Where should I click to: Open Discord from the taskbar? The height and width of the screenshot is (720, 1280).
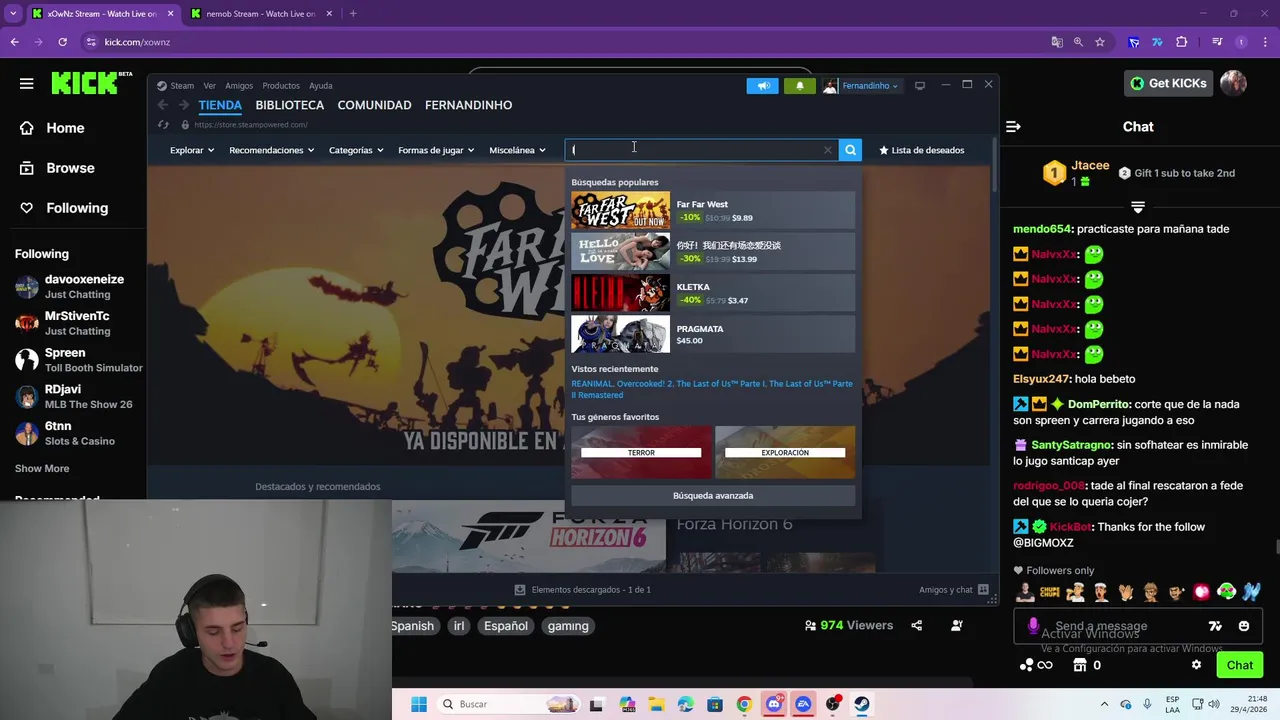click(x=774, y=704)
